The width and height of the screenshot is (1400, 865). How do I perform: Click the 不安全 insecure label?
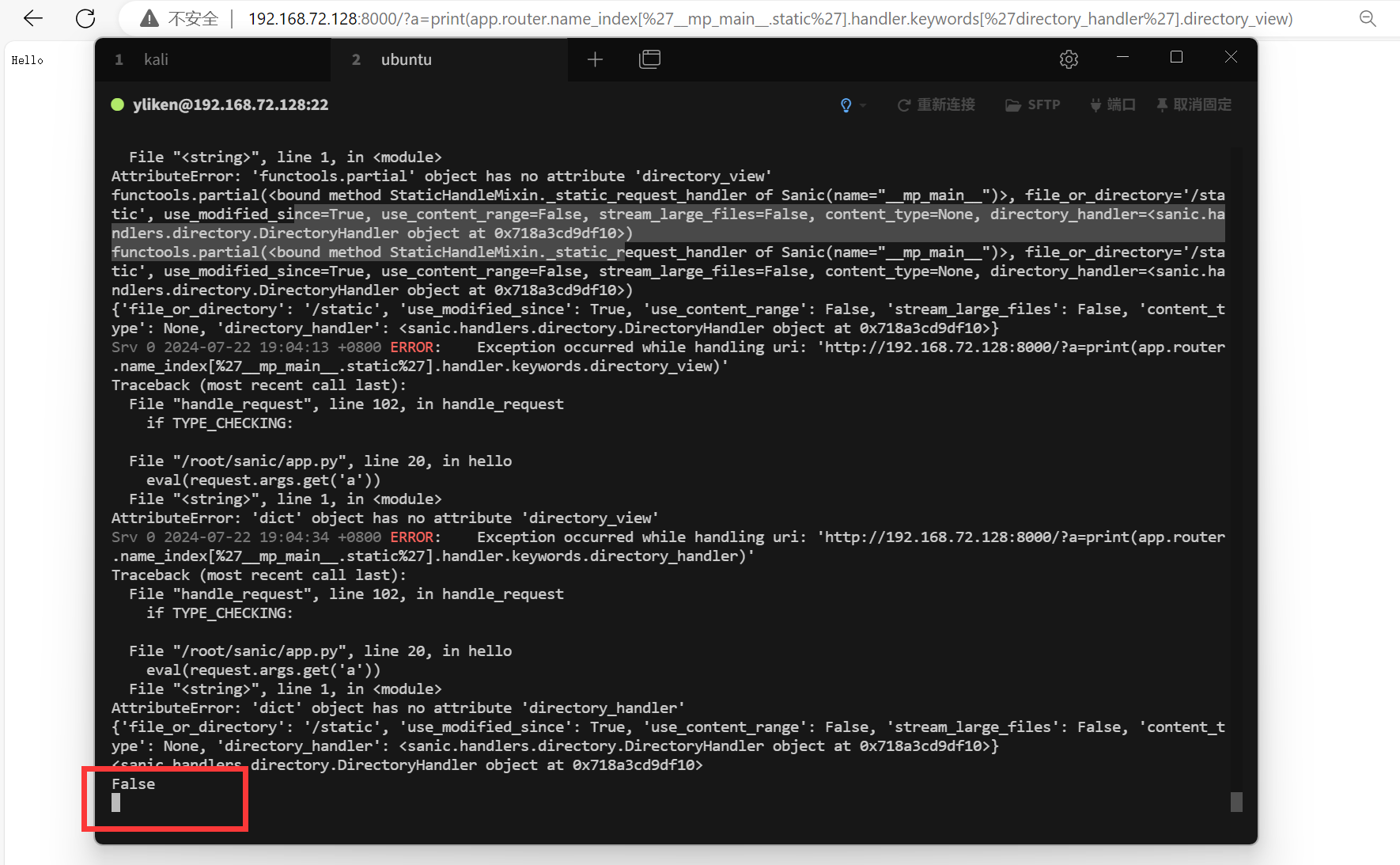pos(193,18)
